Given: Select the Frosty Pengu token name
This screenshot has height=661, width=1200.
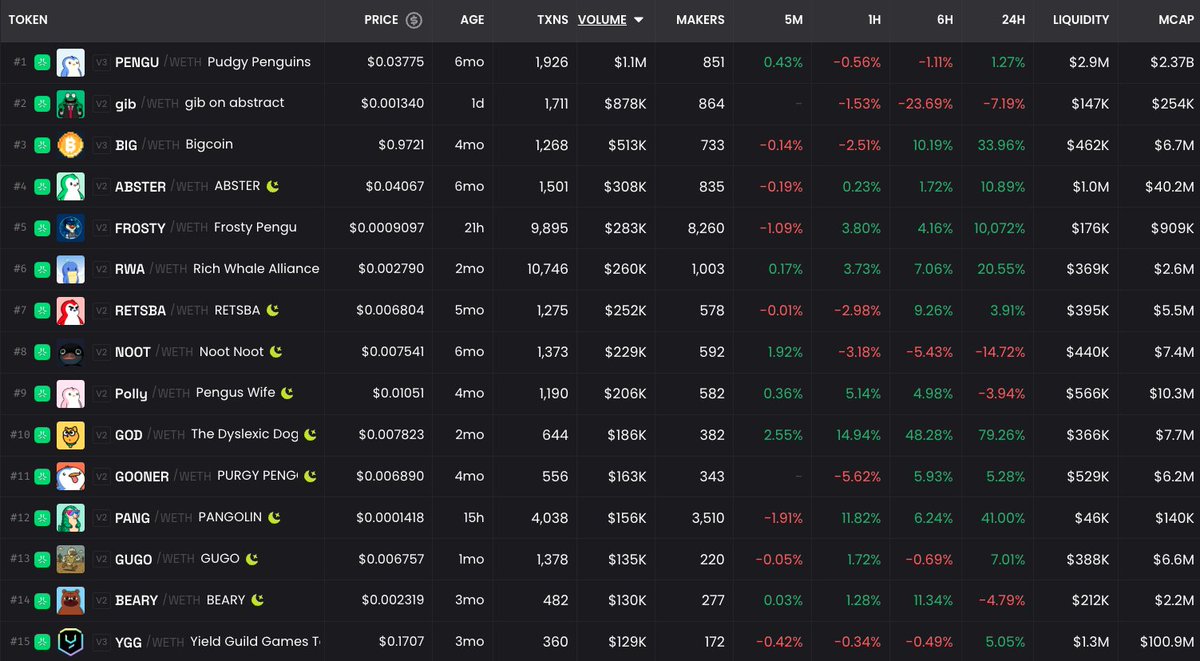Looking at the screenshot, I should tap(255, 227).
